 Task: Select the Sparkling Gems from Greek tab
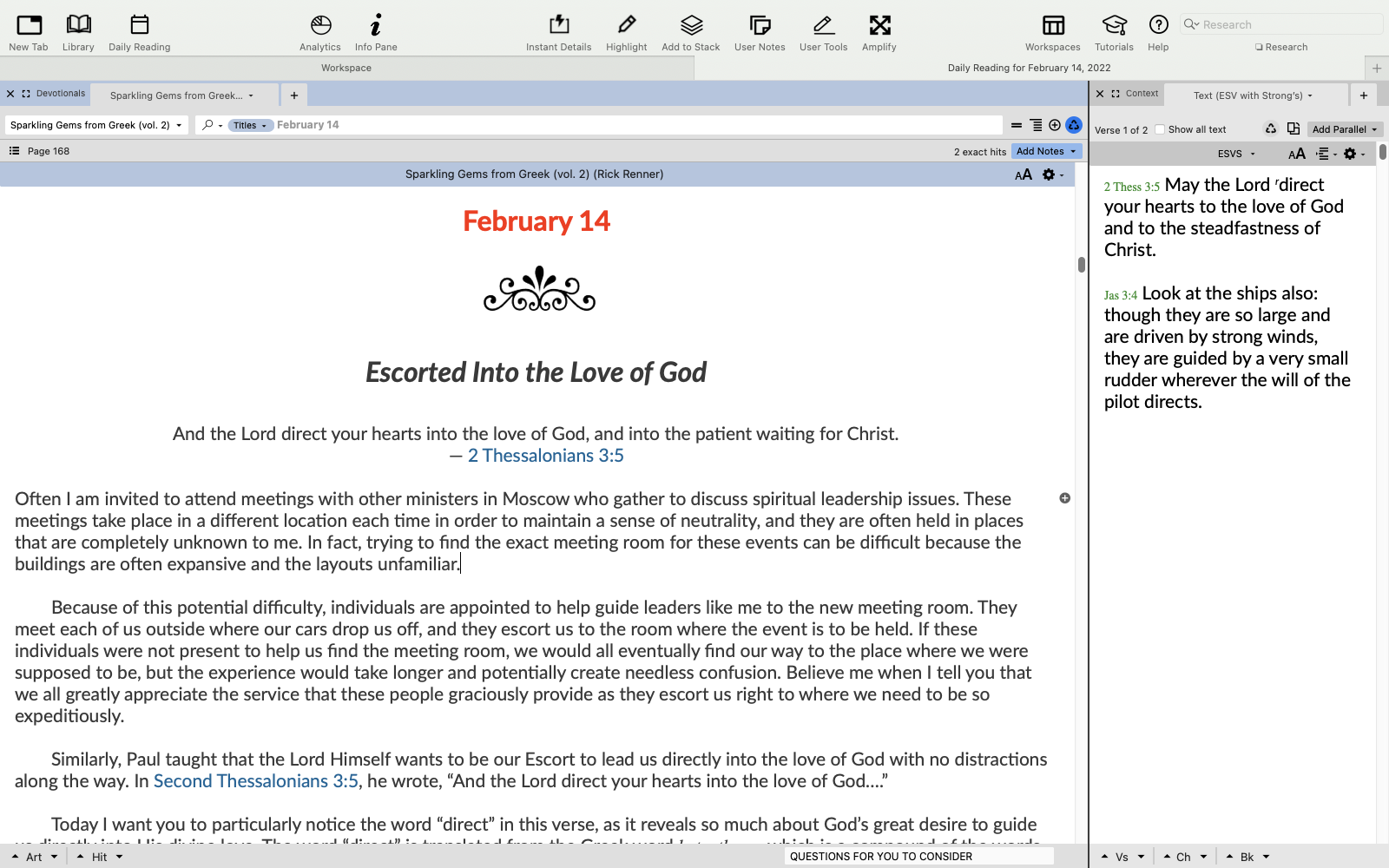tap(182, 95)
